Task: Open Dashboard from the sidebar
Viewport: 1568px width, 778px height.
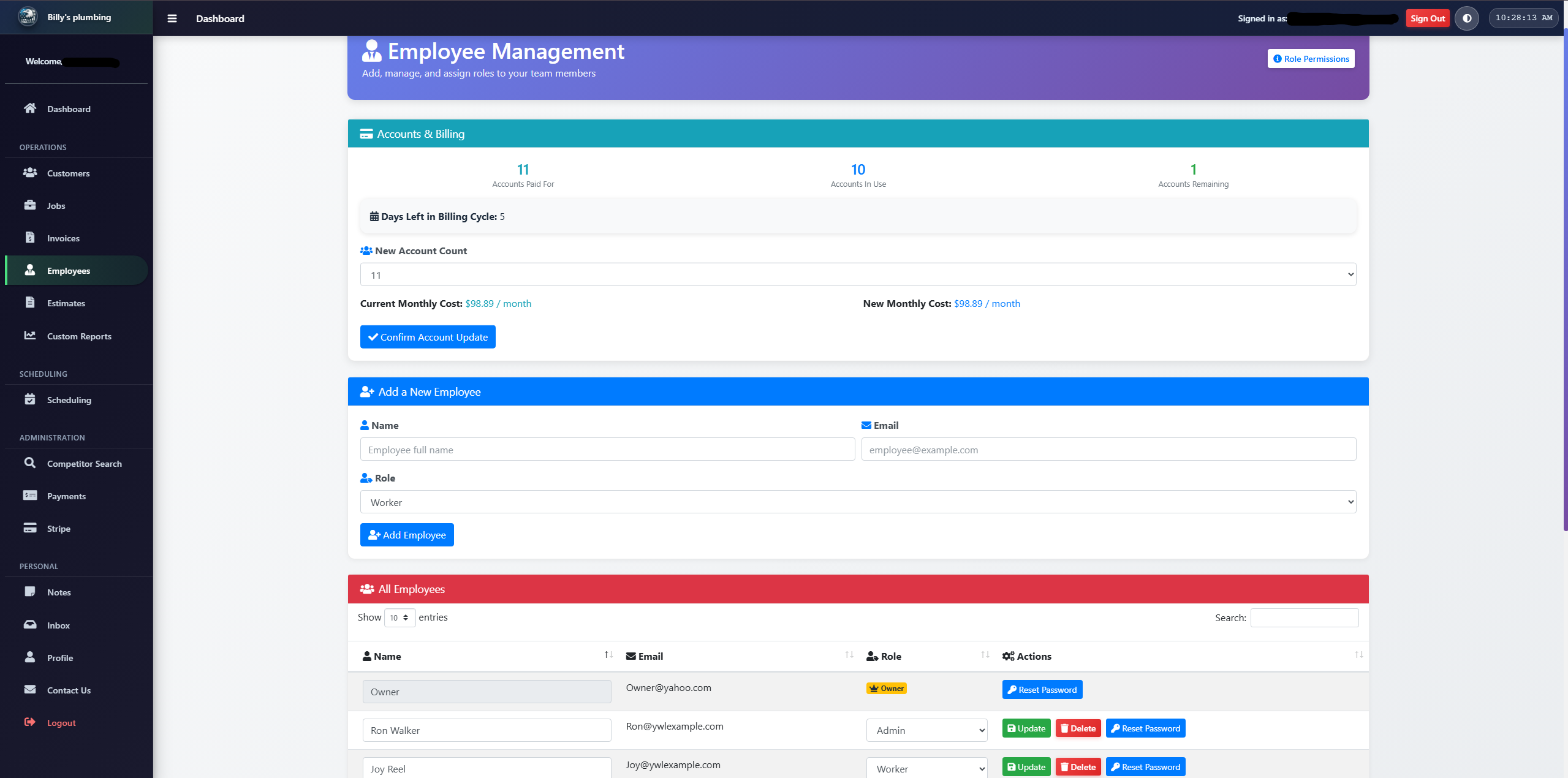Action: tap(76, 109)
